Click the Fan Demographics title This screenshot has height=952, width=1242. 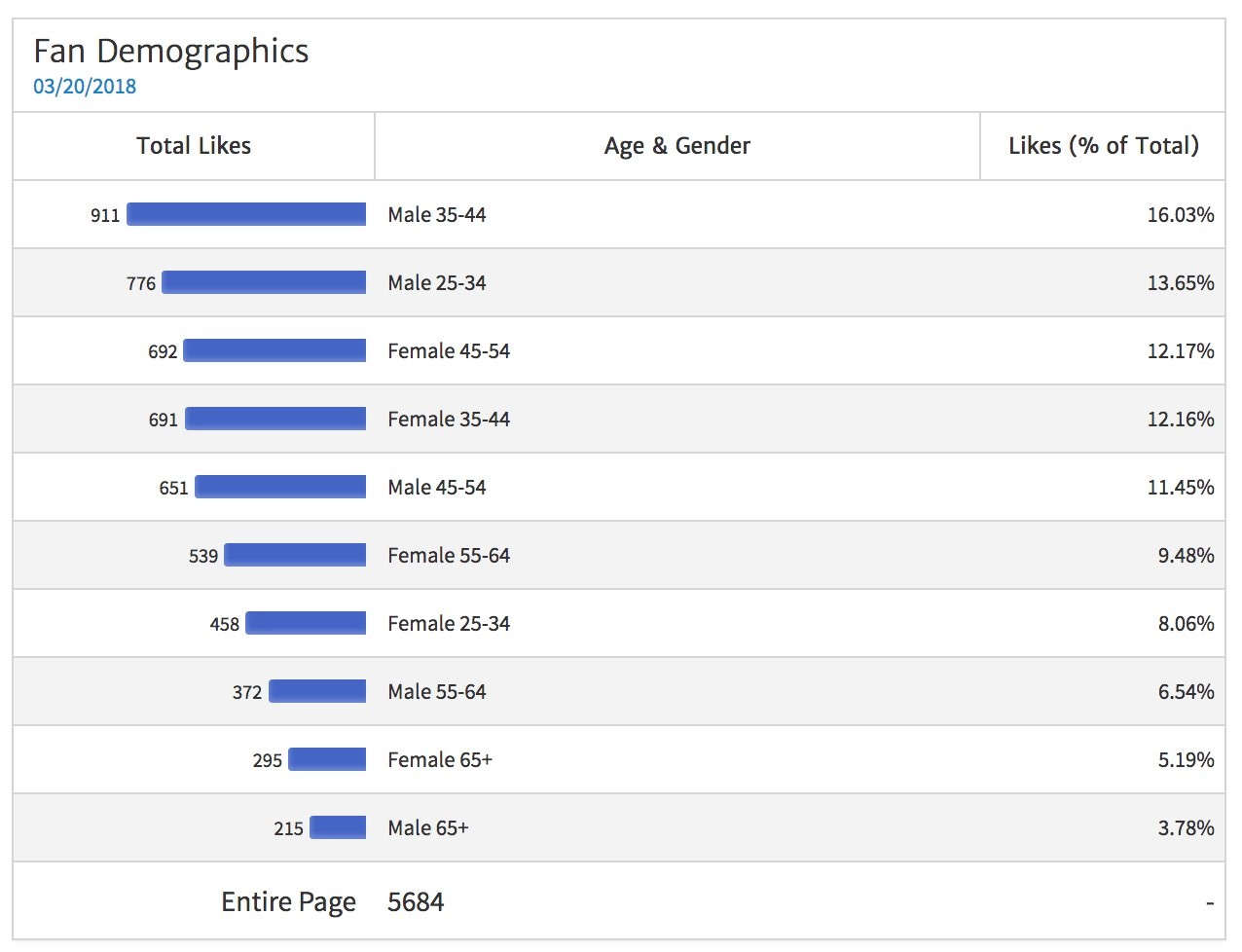(171, 52)
